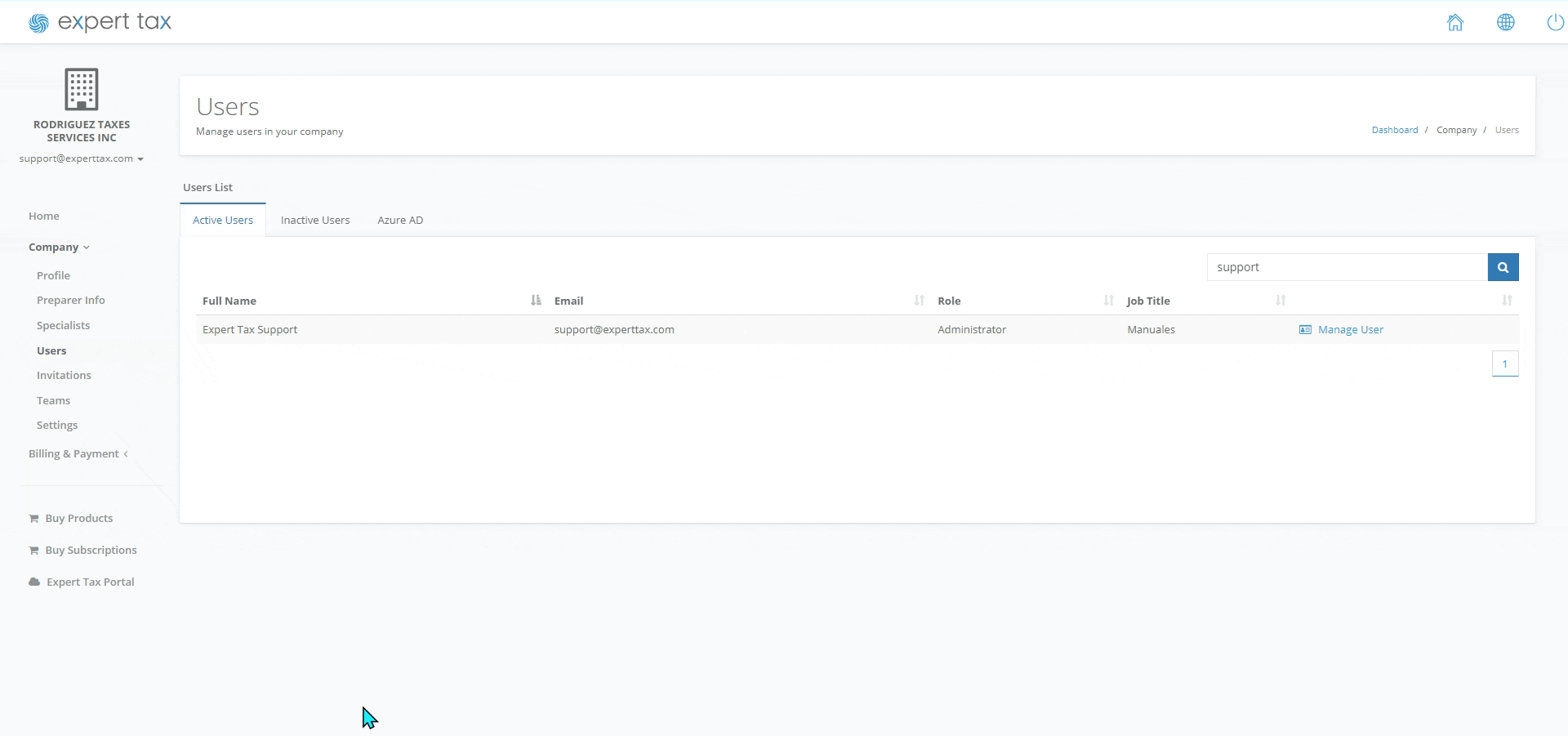The height and width of the screenshot is (736, 1568).
Task: Sort the table by Role column
Action: 1108,301
